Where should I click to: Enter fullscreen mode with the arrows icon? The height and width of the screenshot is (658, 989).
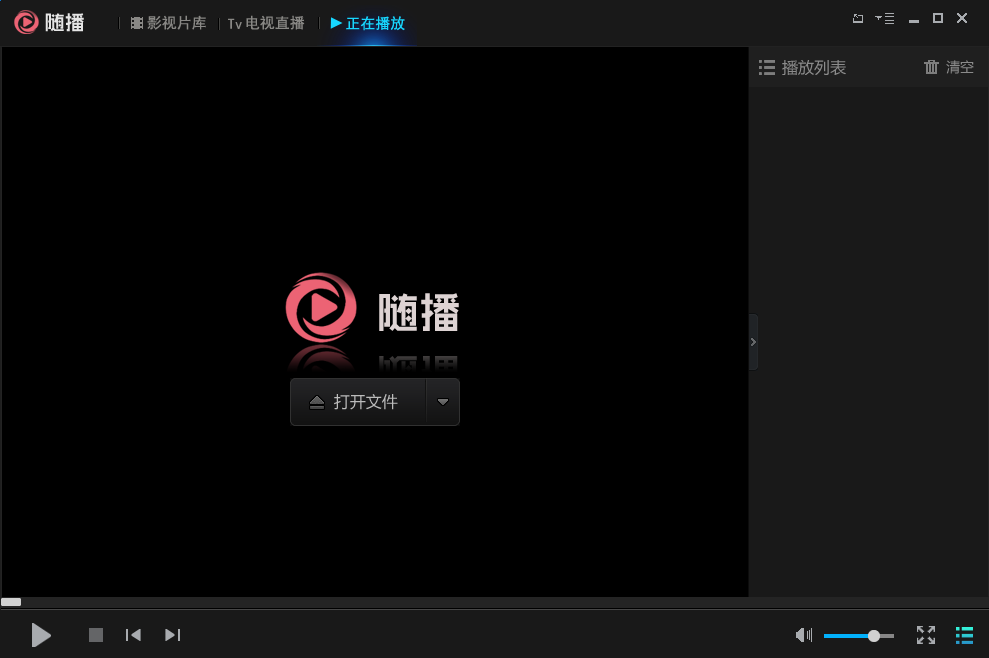pyautogui.click(x=926, y=635)
